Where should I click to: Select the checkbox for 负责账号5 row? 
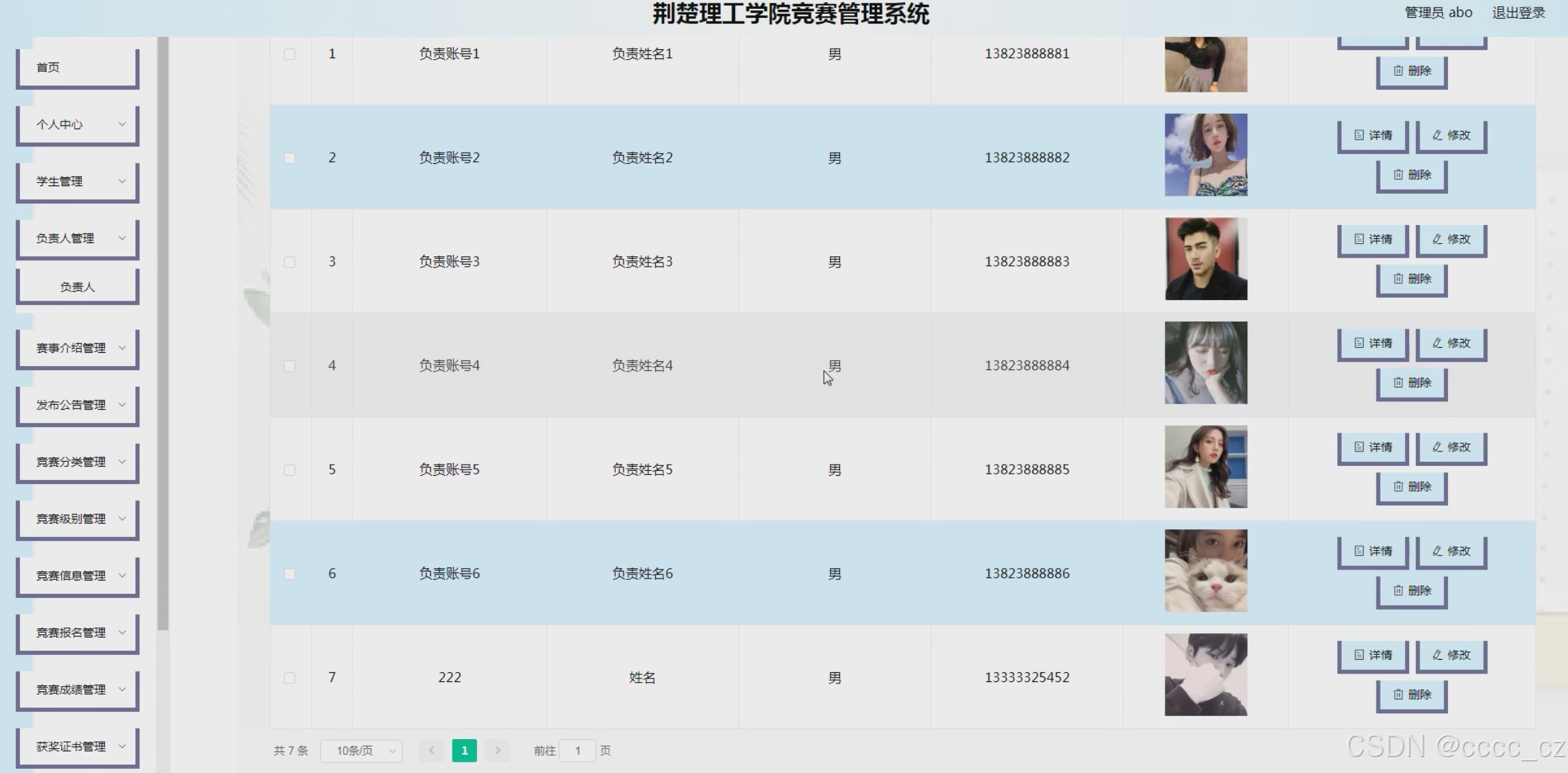(289, 470)
